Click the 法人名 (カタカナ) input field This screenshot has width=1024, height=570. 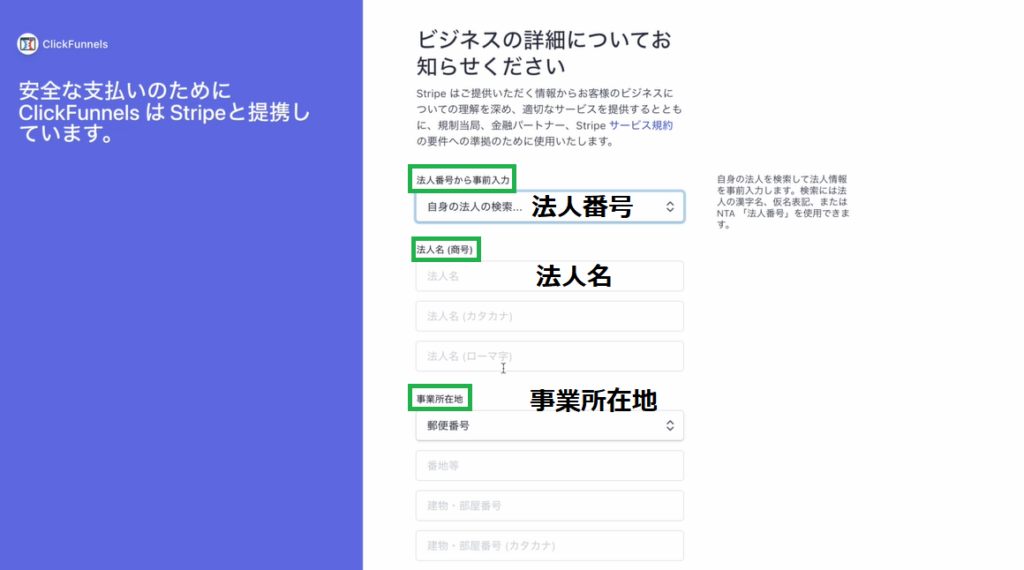[550, 316]
